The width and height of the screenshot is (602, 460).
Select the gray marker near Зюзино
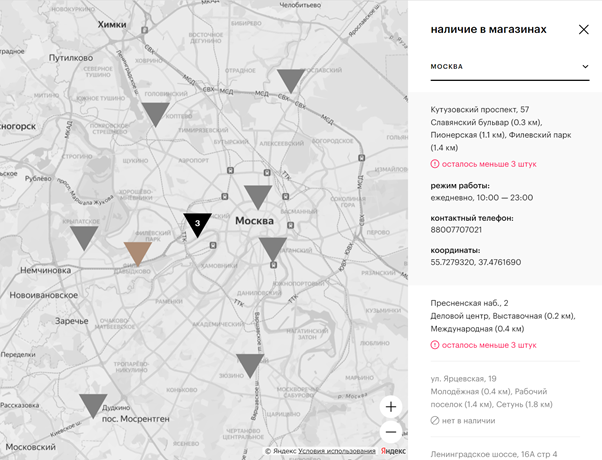tap(250, 364)
